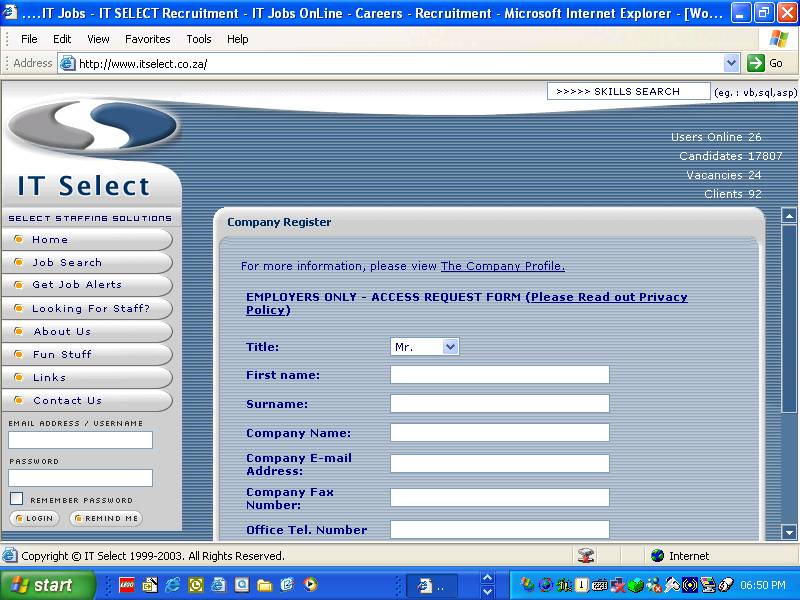
Task: Click the Company E-mail Address field
Action: (500, 464)
